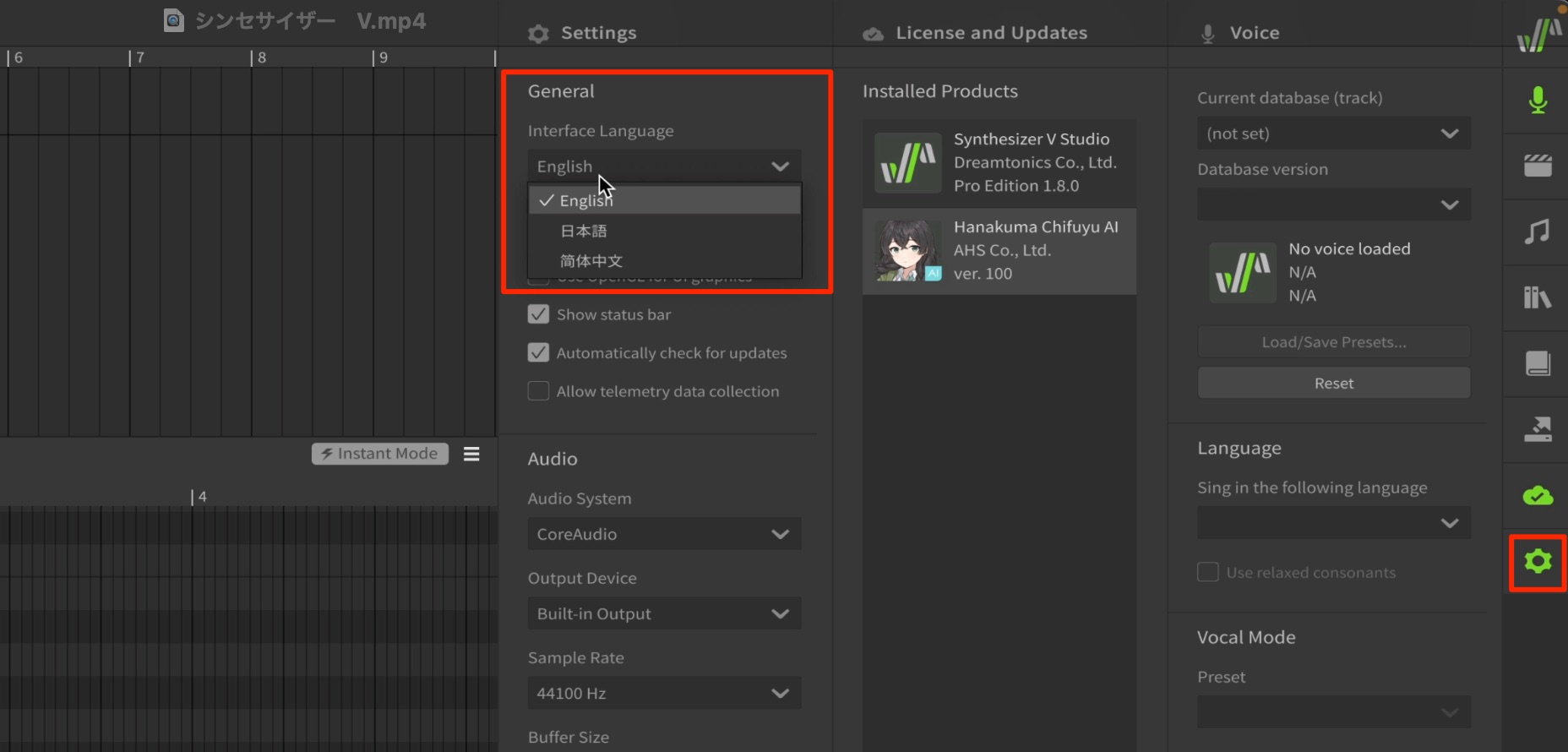This screenshot has height=752, width=1568.
Task: Select 日本語 from language list
Action: pyautogui.click(x=664, y=231)
